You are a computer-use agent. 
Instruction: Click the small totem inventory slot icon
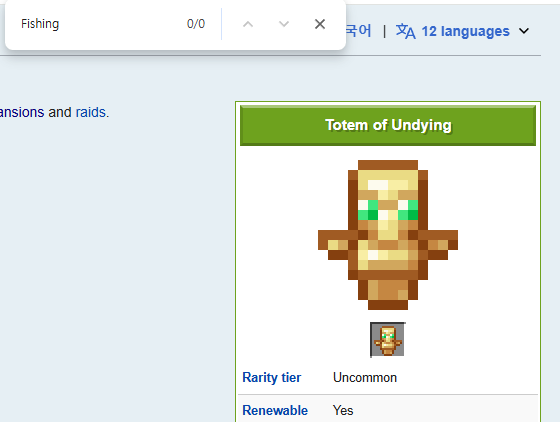388,339
